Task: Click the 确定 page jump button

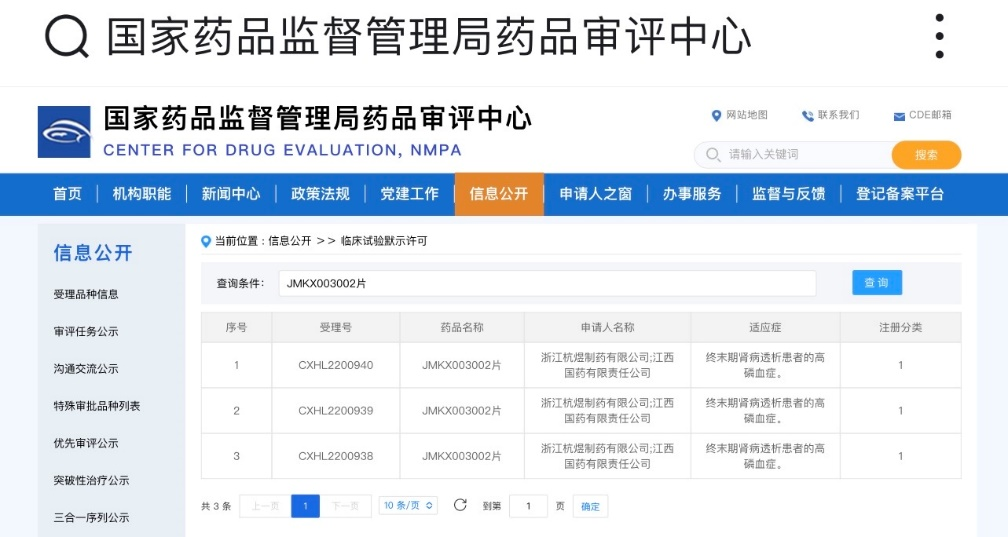Action: (590, 506)
